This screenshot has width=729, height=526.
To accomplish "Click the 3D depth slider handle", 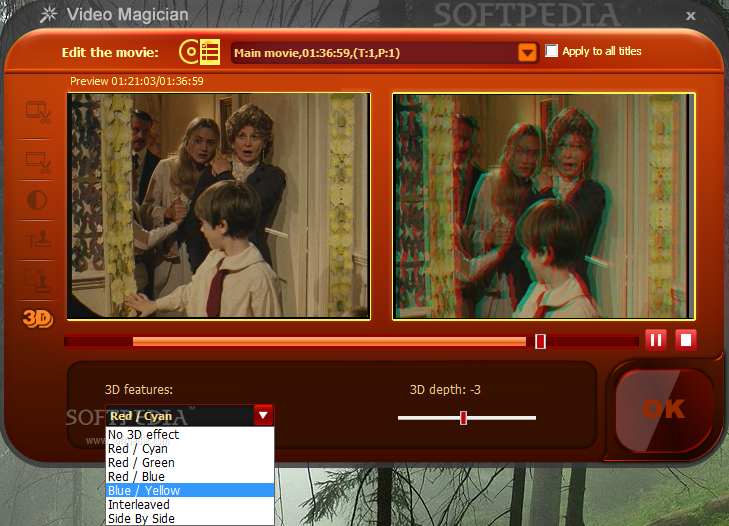I will [463, 418].
